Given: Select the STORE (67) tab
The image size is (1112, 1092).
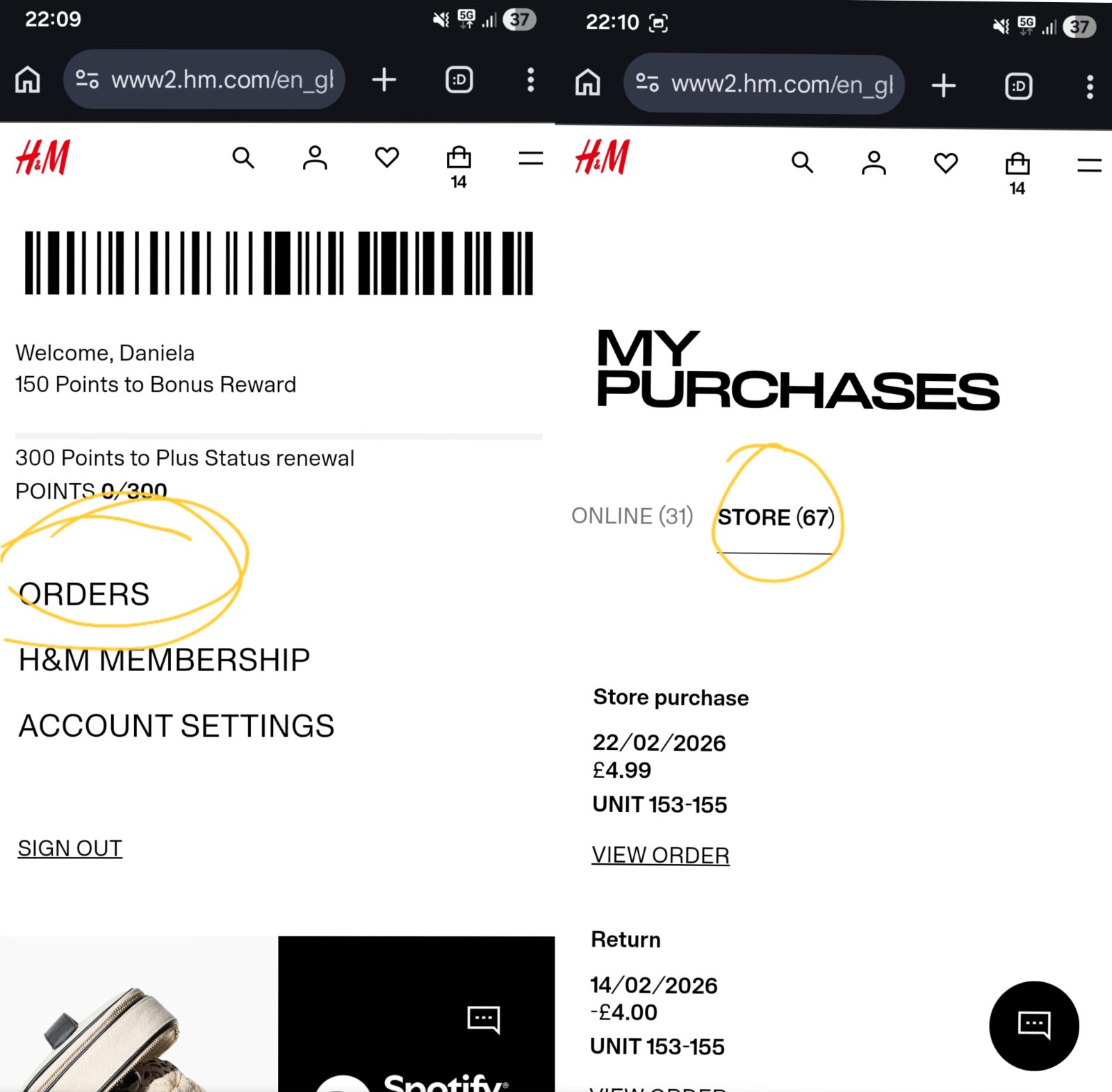Looking at the screenshot, I should coord(776,517).
